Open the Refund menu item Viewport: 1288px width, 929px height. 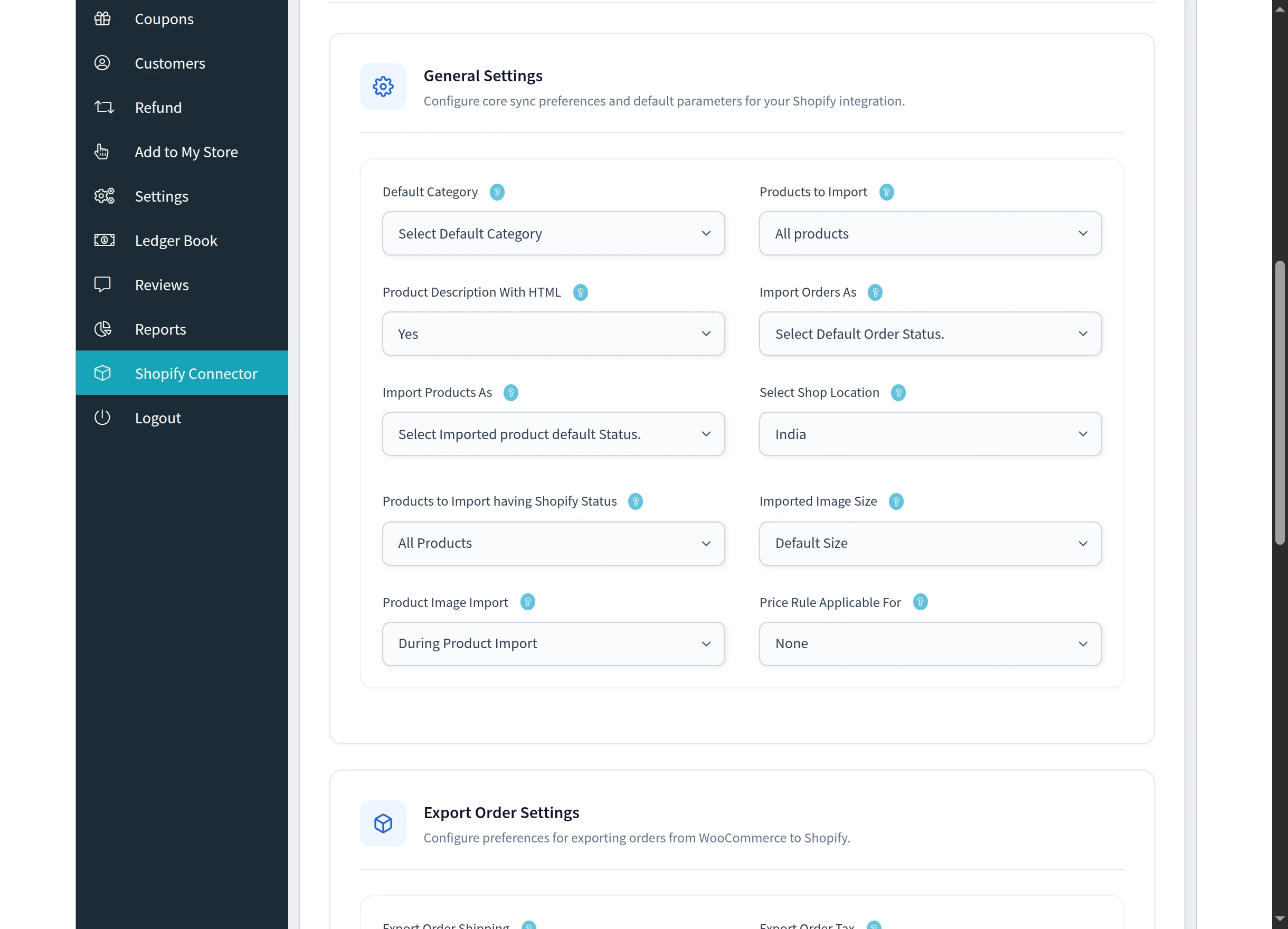[182, 107]
